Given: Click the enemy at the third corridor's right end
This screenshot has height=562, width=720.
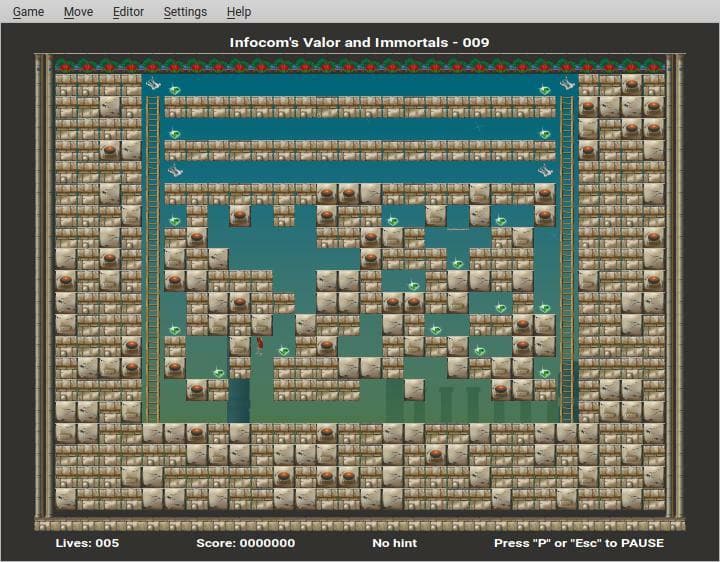Looking at the screenshot, I should point(545,170).
